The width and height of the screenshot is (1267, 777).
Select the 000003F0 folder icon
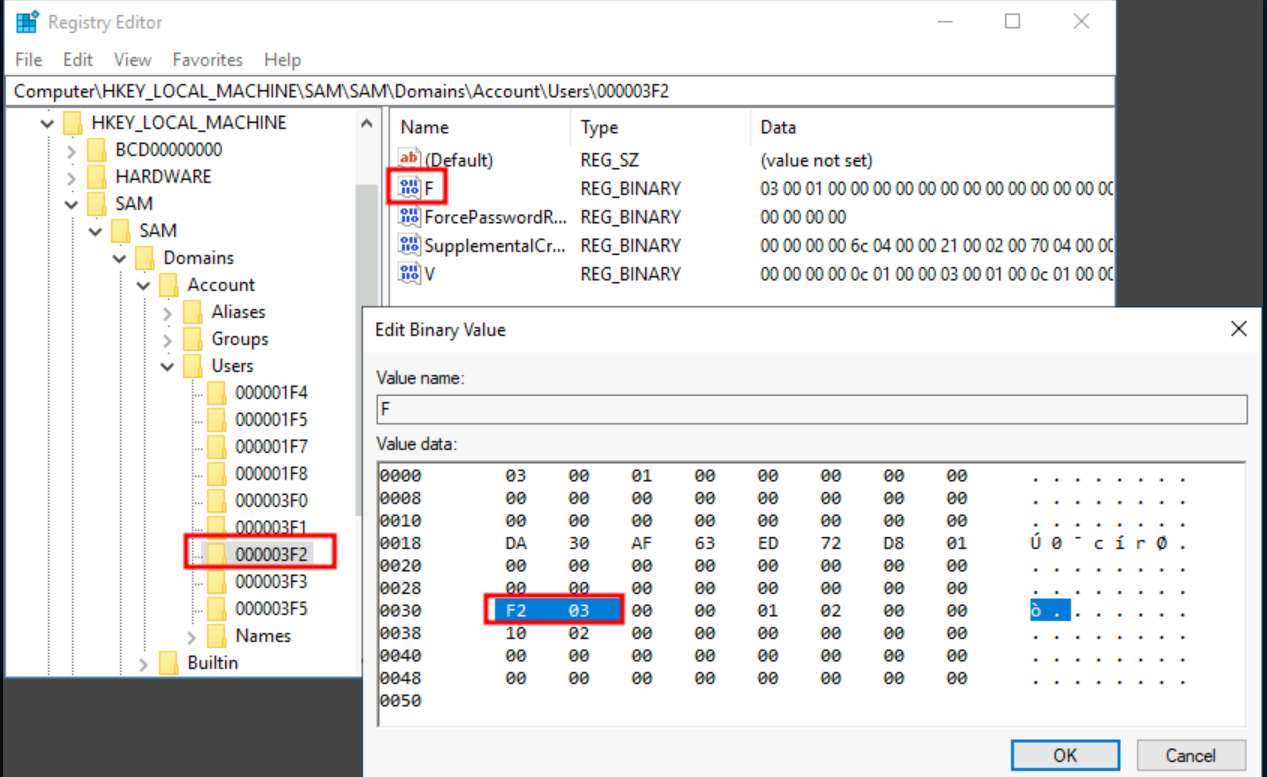[x=216, y=501]
